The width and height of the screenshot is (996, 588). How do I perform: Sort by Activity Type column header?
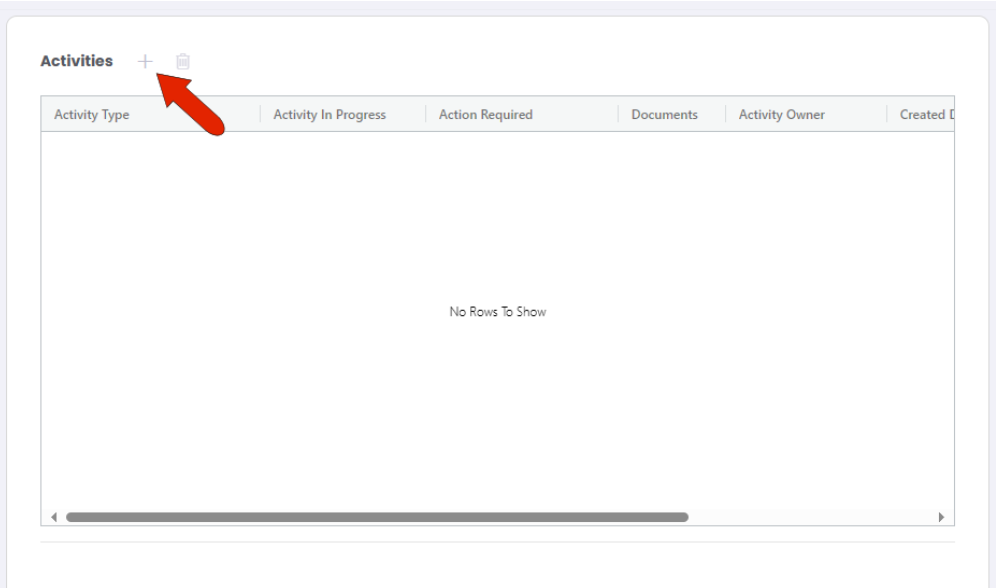coord(91,115)
